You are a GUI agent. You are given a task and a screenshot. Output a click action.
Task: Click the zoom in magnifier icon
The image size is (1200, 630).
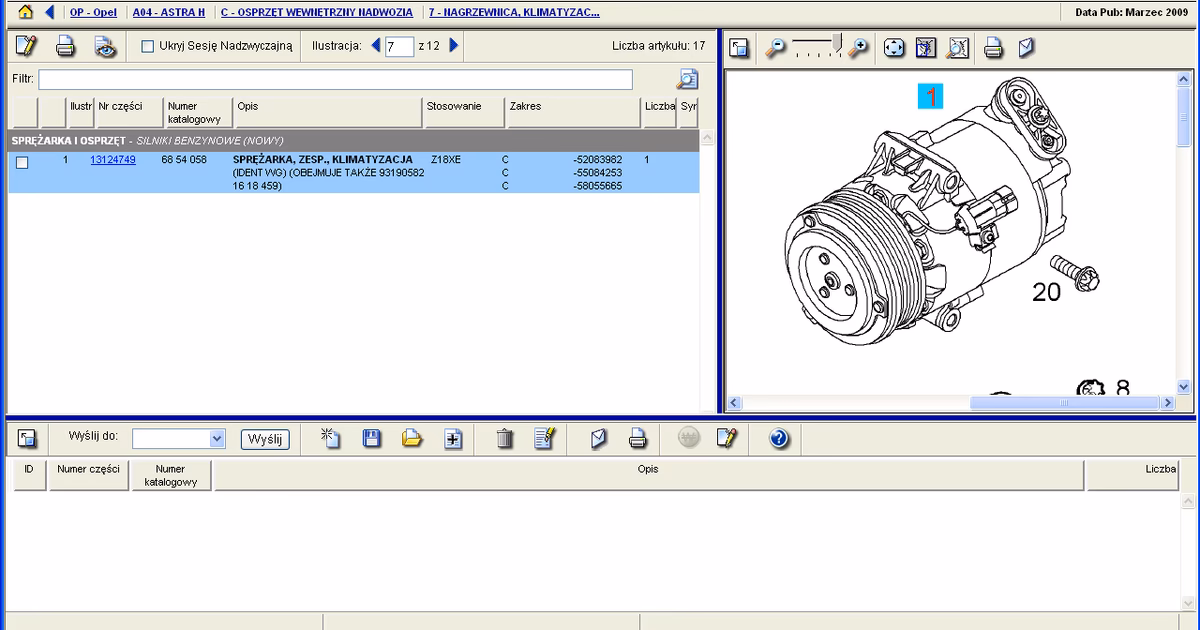[x=858, y=48]
